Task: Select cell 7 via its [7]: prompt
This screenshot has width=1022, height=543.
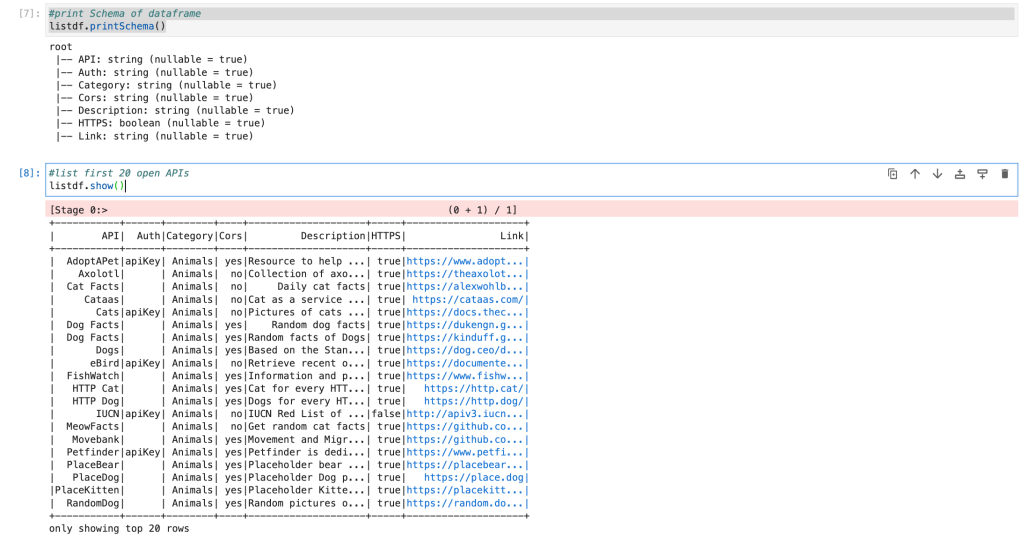Action: click(x=29, y=13)
